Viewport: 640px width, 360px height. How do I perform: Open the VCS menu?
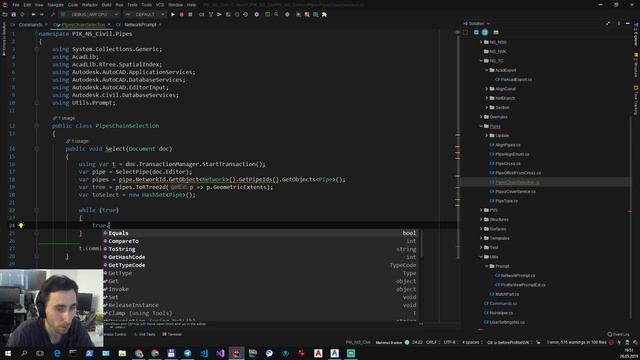coord(160,5)
